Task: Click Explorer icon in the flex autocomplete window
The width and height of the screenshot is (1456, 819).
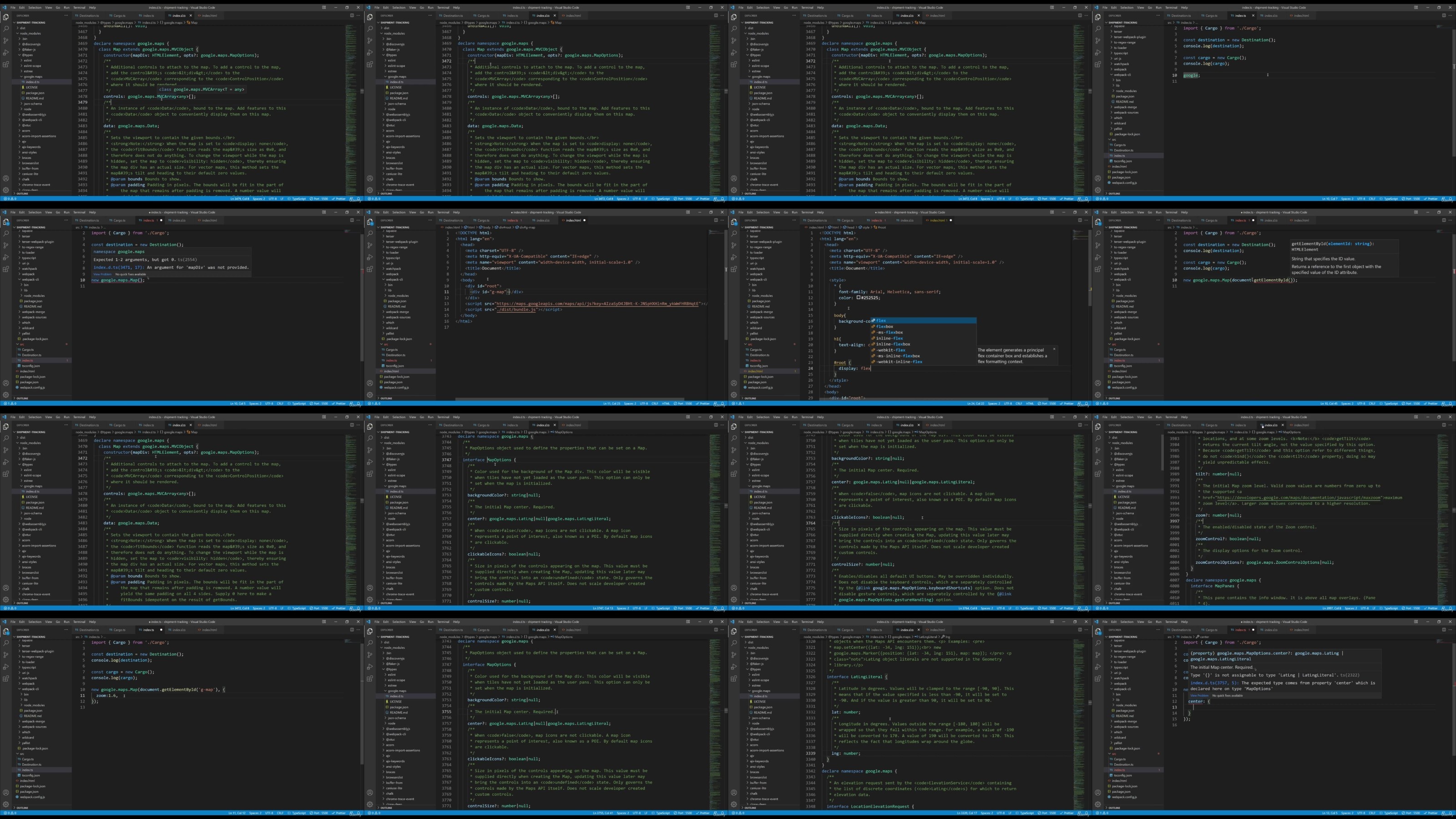Action: [x=733, y=222]
